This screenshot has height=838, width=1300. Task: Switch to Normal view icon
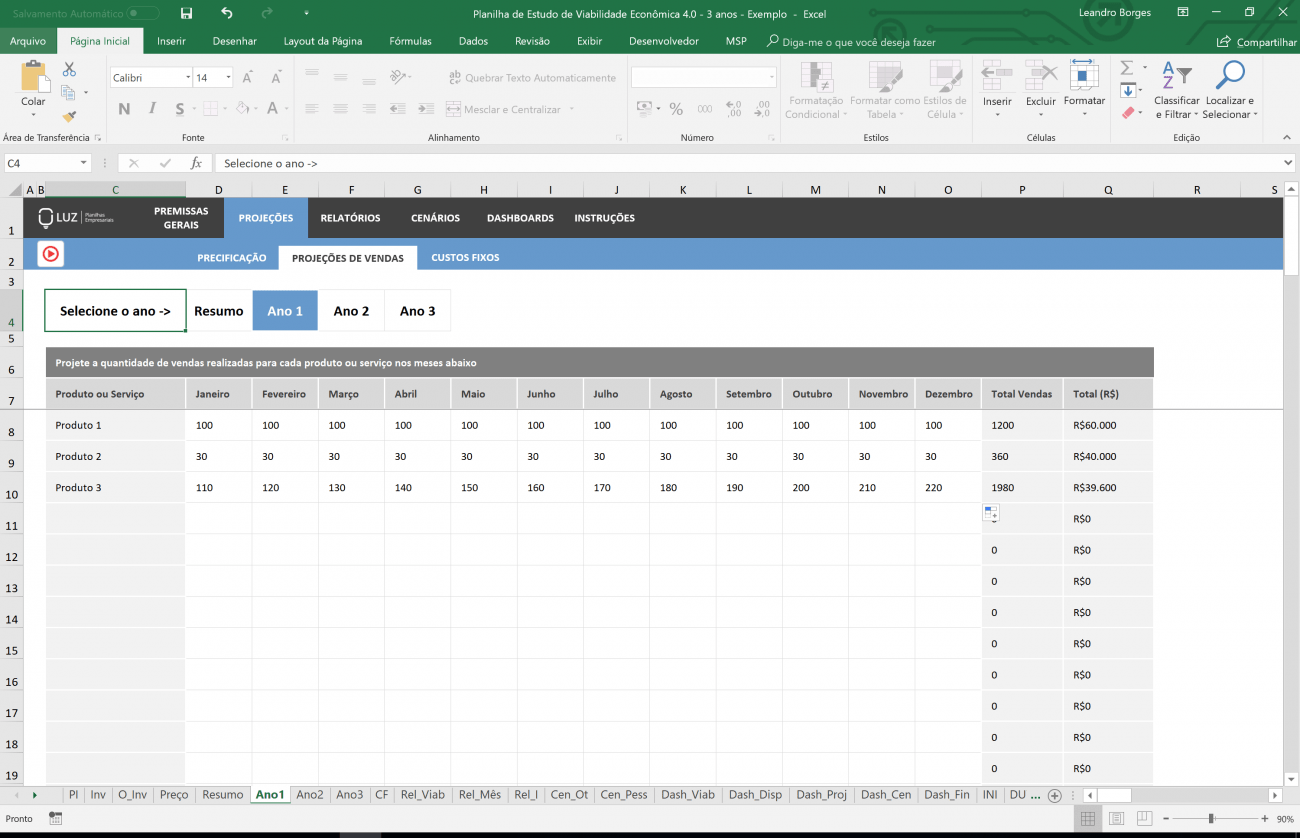pyautogui.click(x=1087, y=819)
